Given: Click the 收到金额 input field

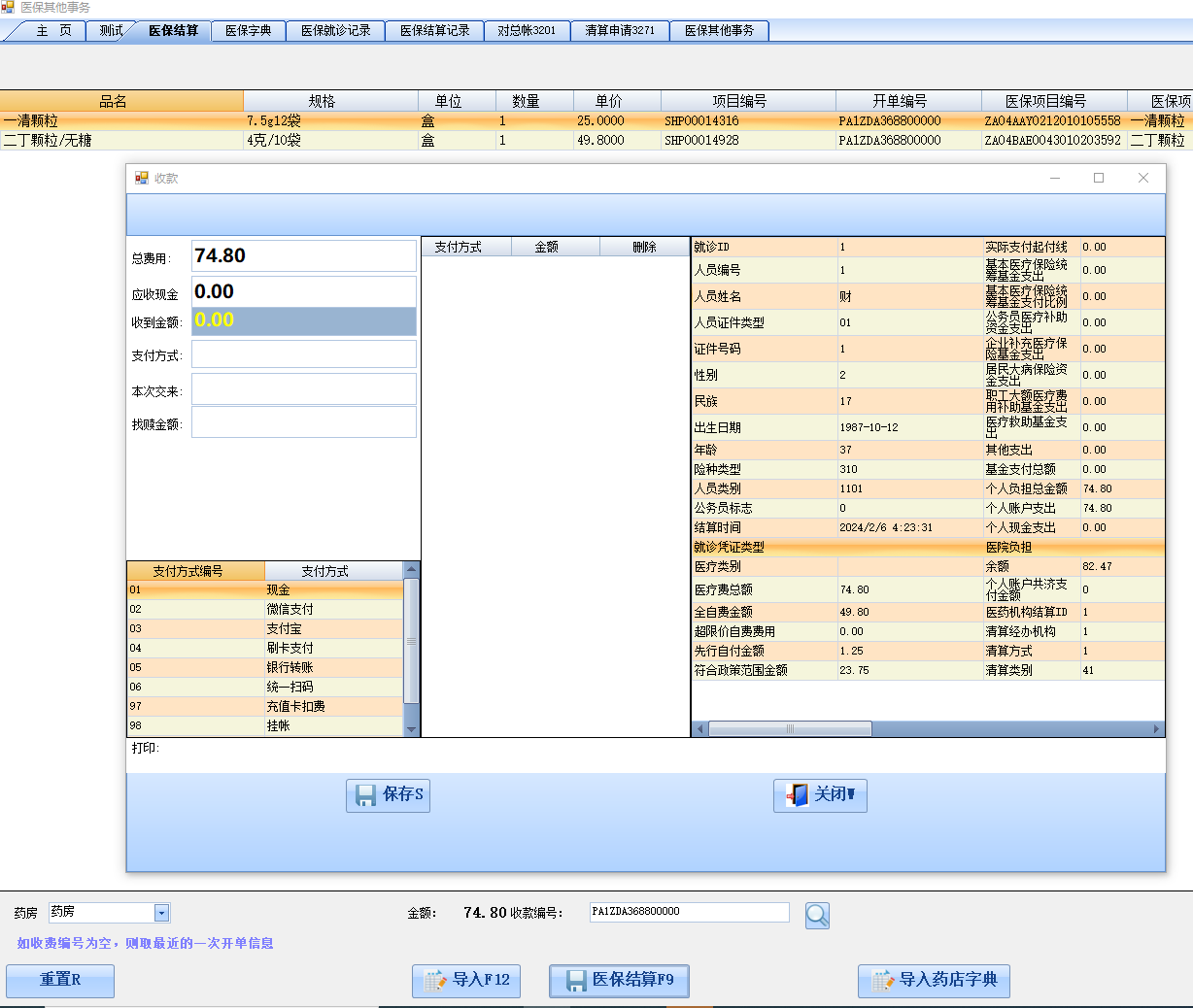Looking at the screenshot, I should point(304,321).
